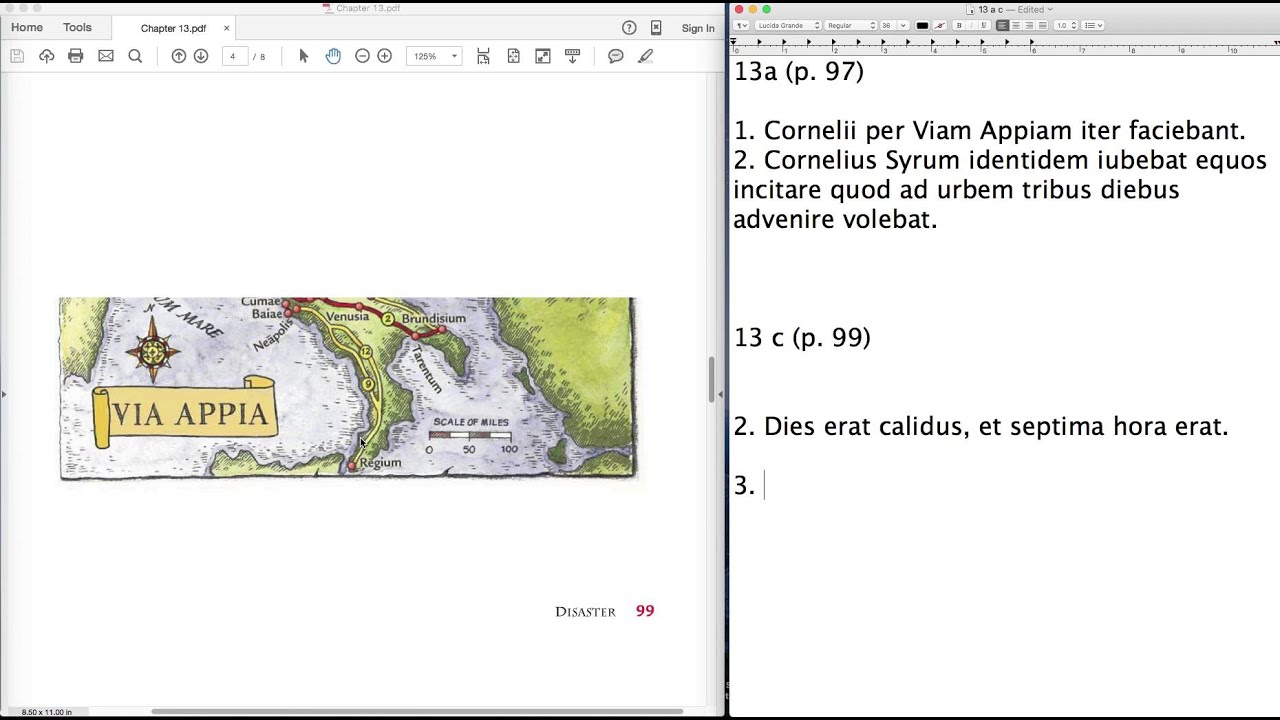Click line 'Cornelii per Viam Appiam iter faciebant.'
This screenshot has width=1280, height=720.
click(x=1004, y=130)
